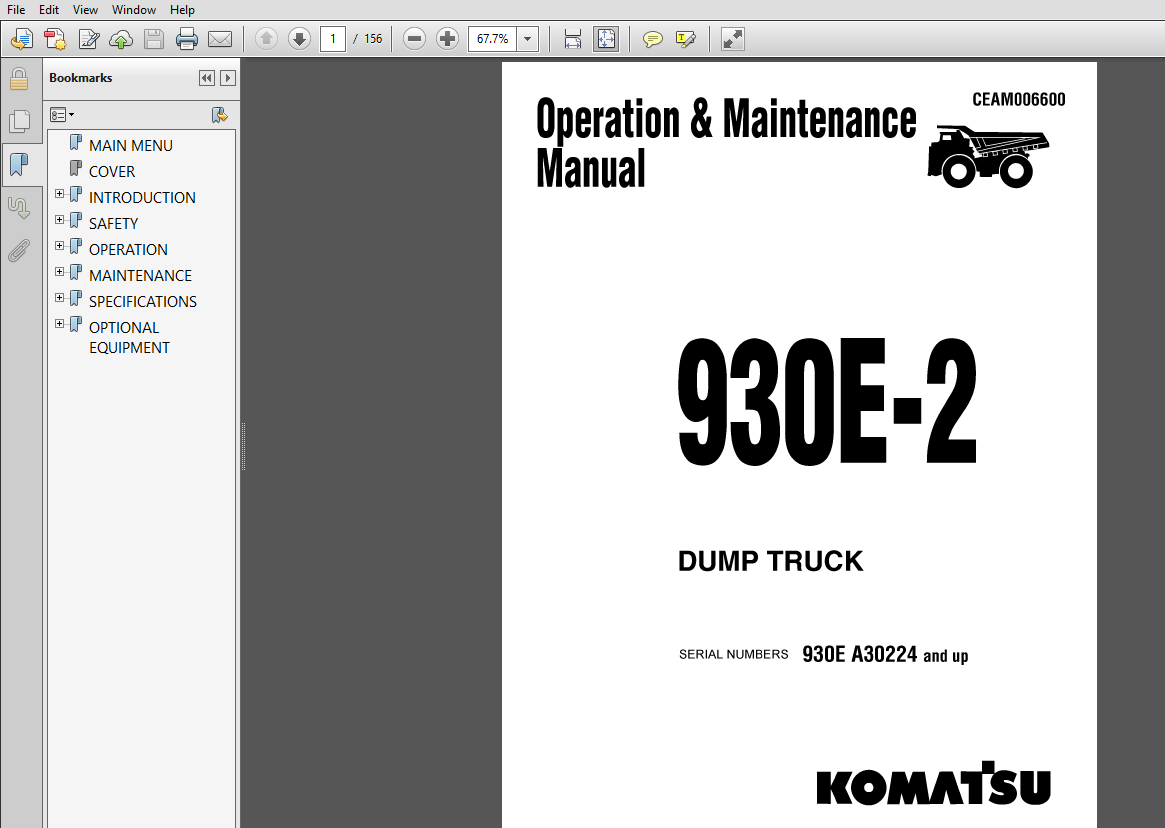Zoom in with the plus button
The height and width of the screenshot is (828, 1165).
(447, 39)
